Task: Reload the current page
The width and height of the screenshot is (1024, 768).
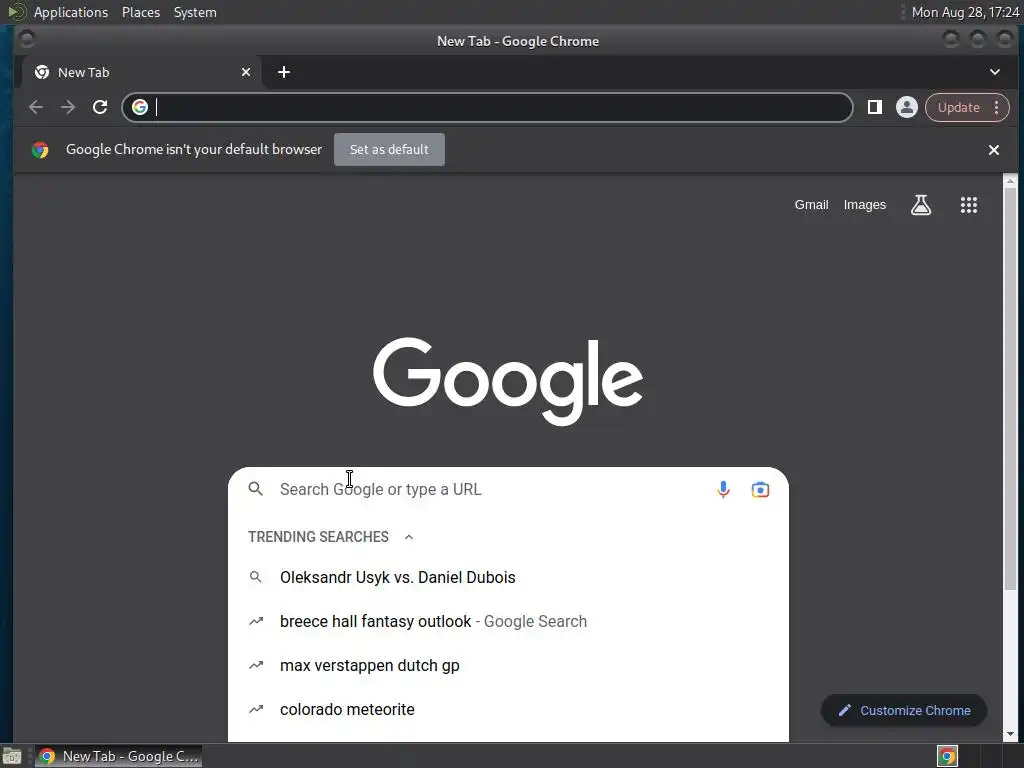Action: point(100,107)
